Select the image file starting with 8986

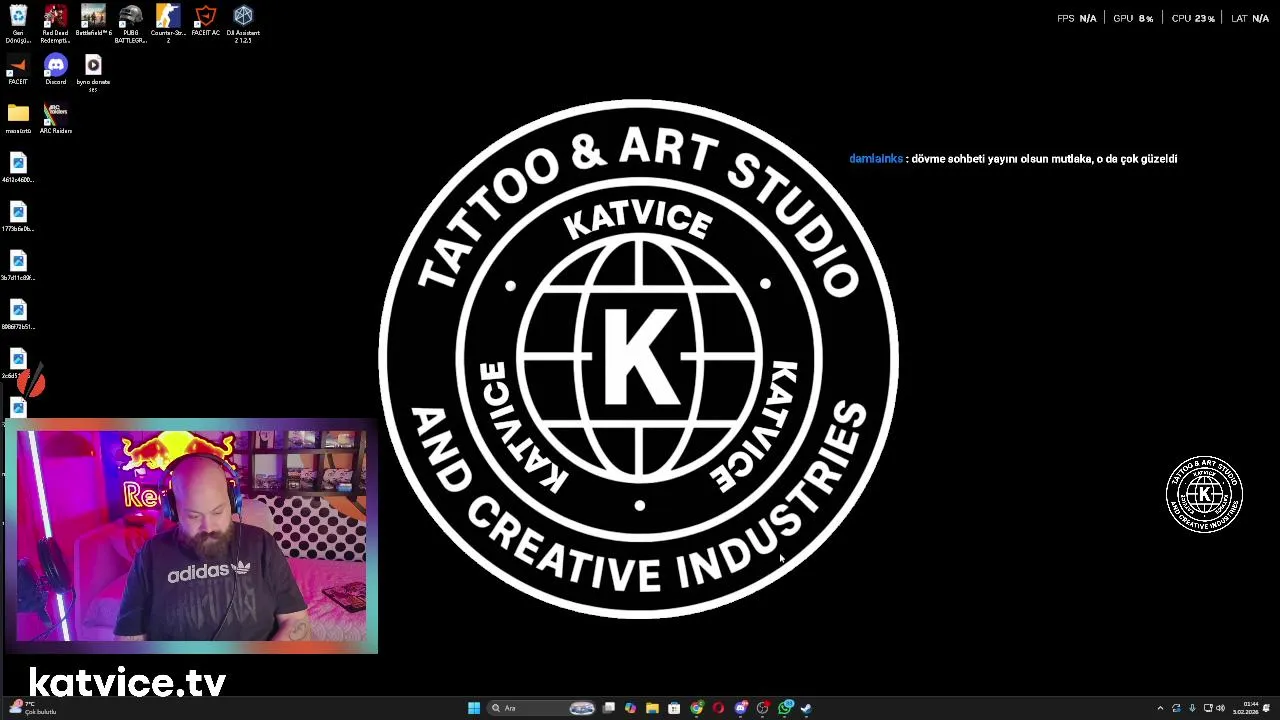(18, 315)
